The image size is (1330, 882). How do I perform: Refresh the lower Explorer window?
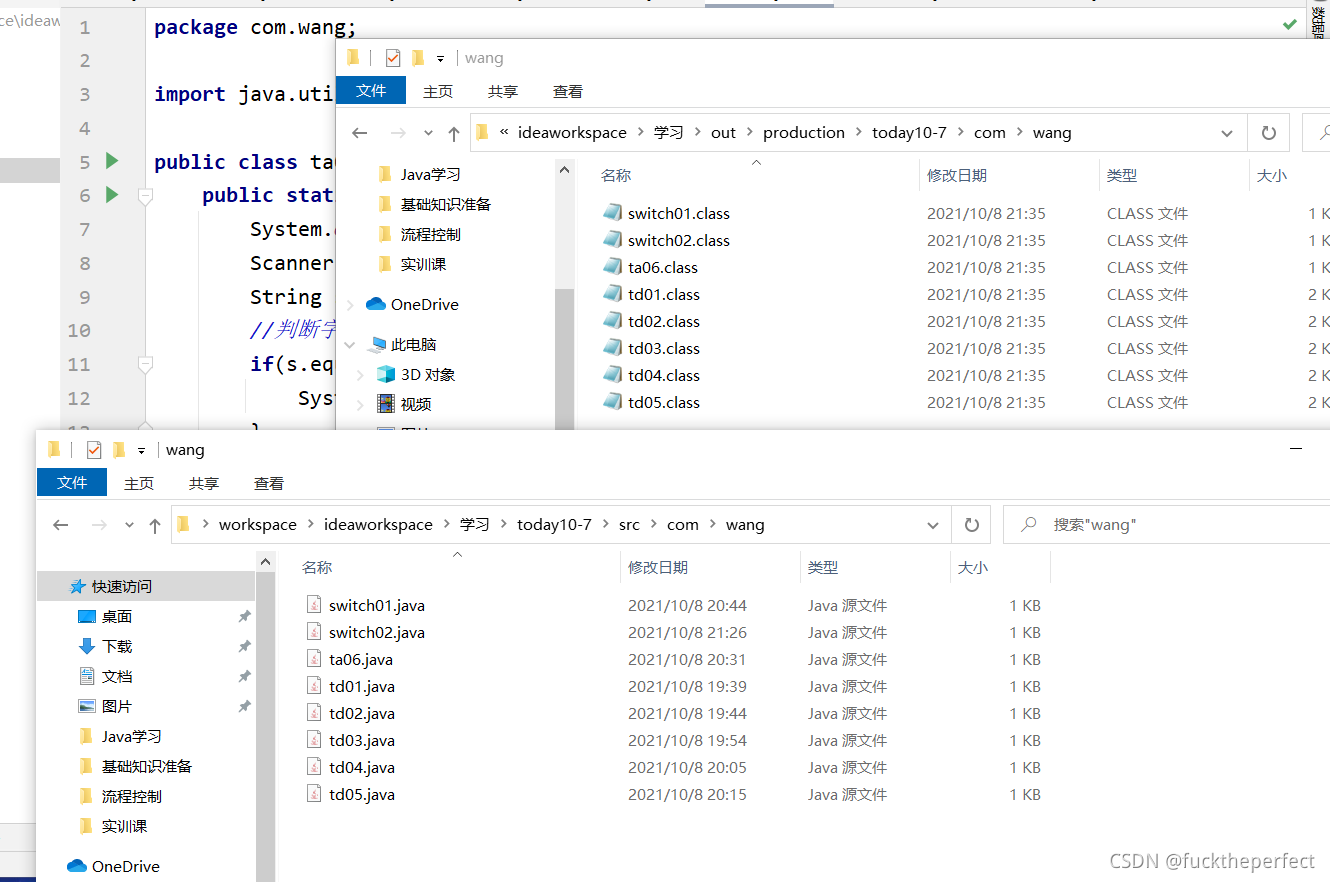click(x=971, y=525)
